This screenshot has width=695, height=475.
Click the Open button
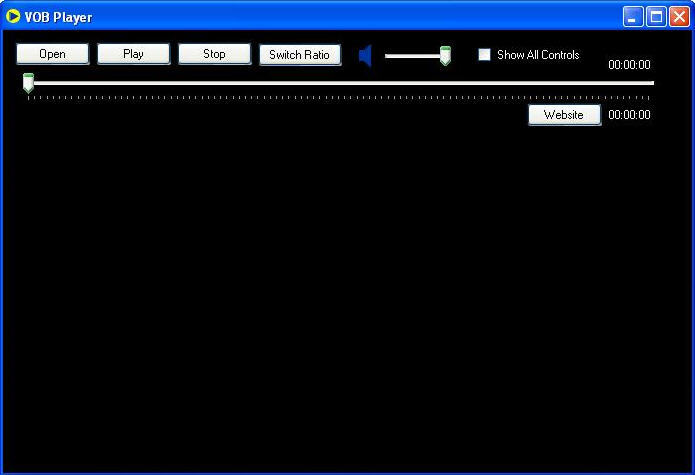(53, 54)
